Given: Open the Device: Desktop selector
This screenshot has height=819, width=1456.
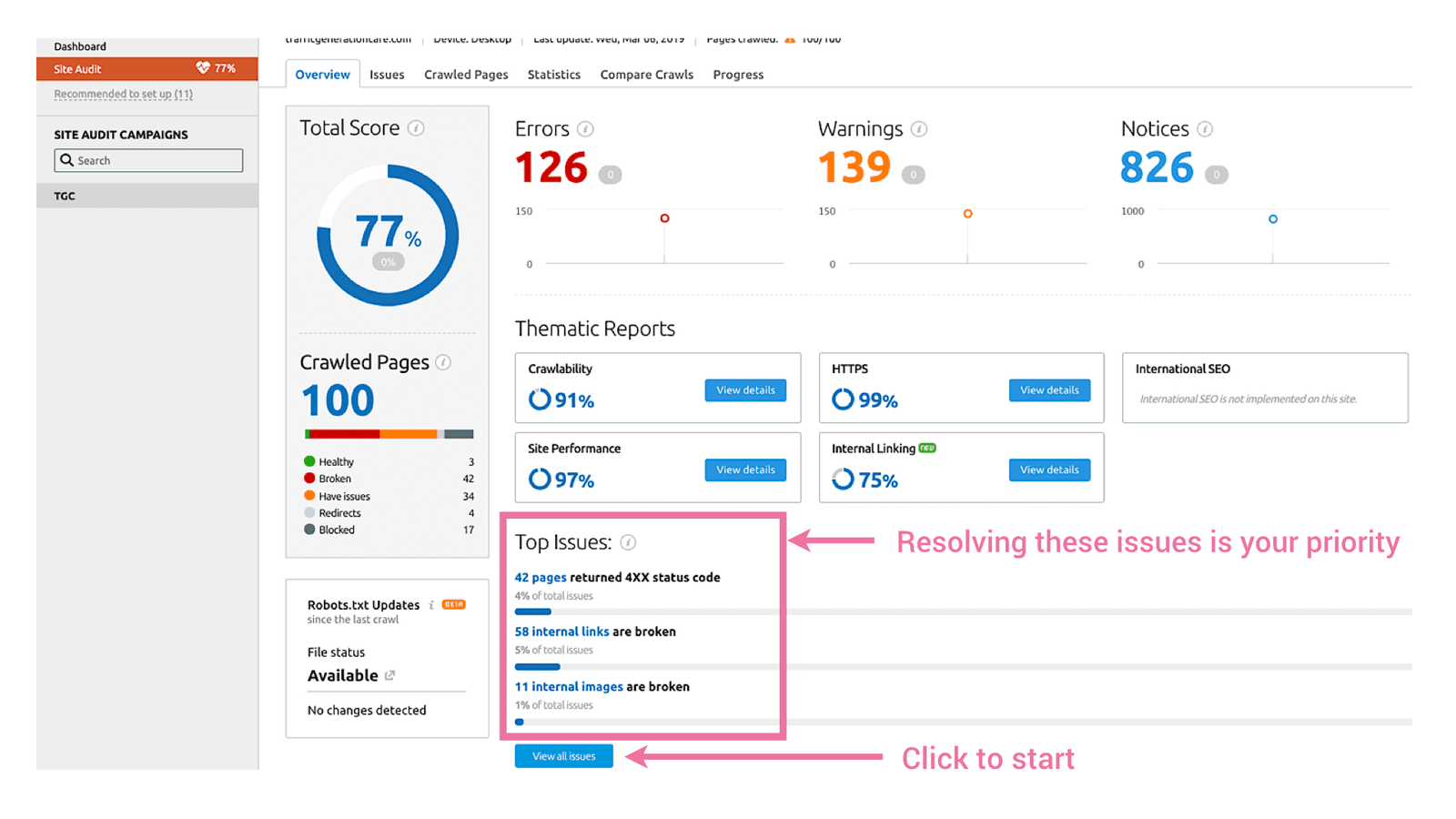Looking at the screenshot, I should [472, 39].
